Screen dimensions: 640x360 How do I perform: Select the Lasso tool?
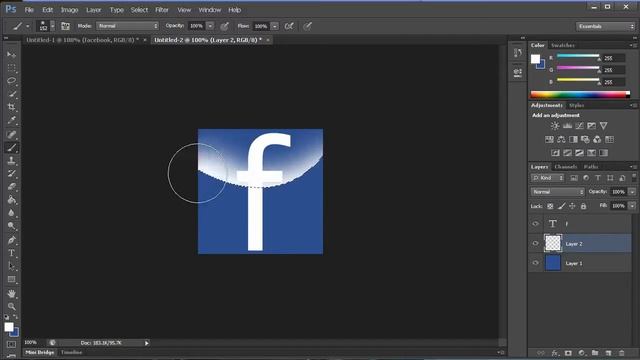(11, 81)
